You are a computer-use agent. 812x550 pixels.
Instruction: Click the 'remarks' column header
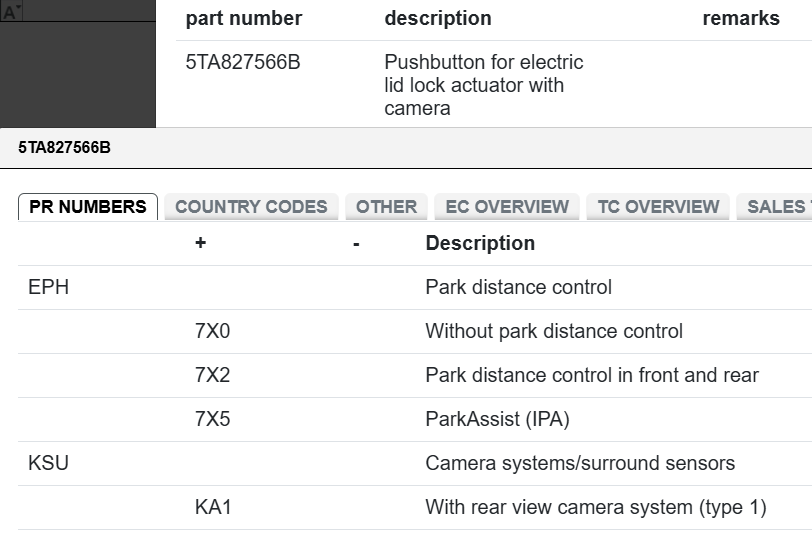pyautogui.click(x=741, y=18)
